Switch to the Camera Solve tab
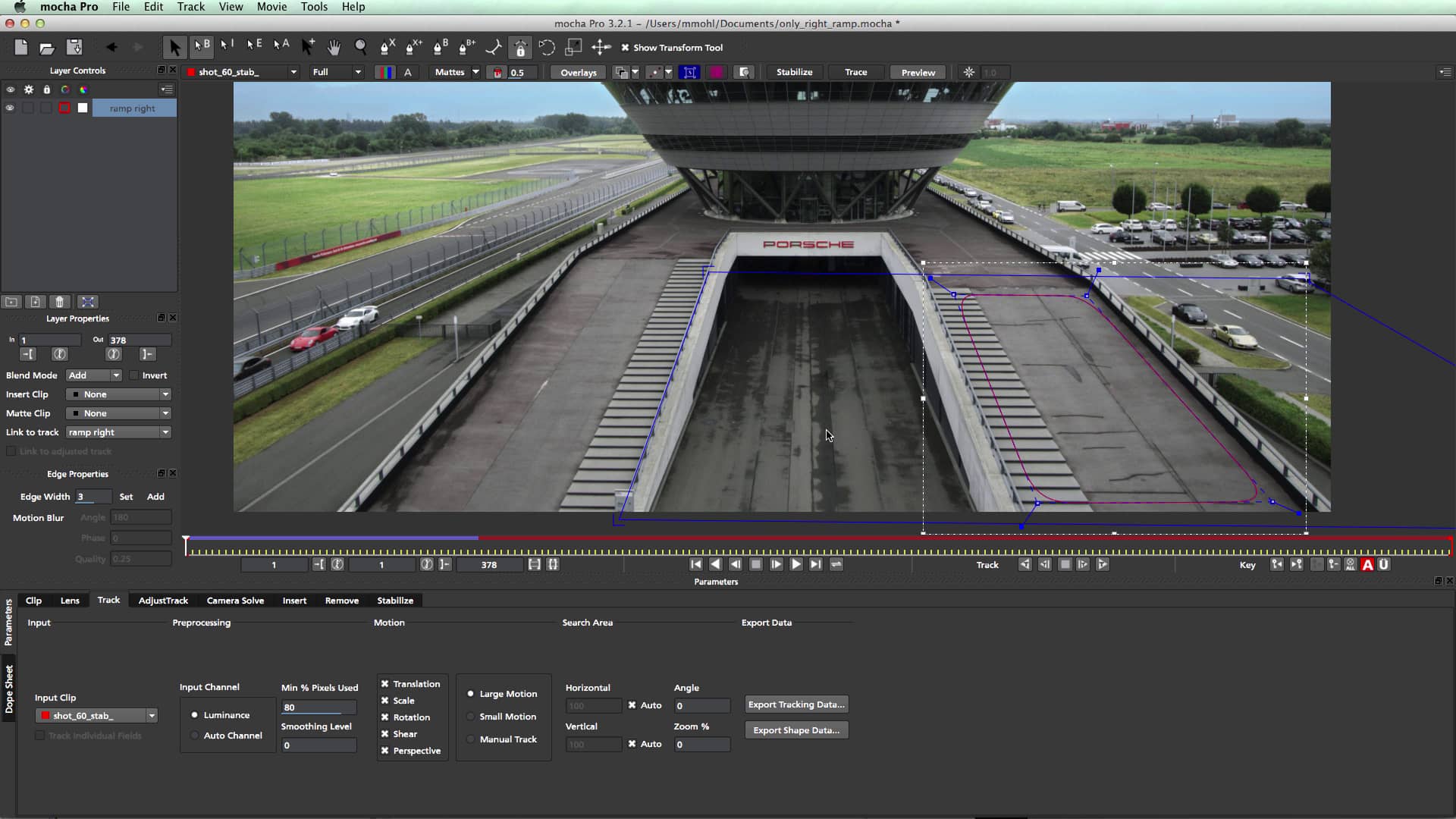 (235, 600)
